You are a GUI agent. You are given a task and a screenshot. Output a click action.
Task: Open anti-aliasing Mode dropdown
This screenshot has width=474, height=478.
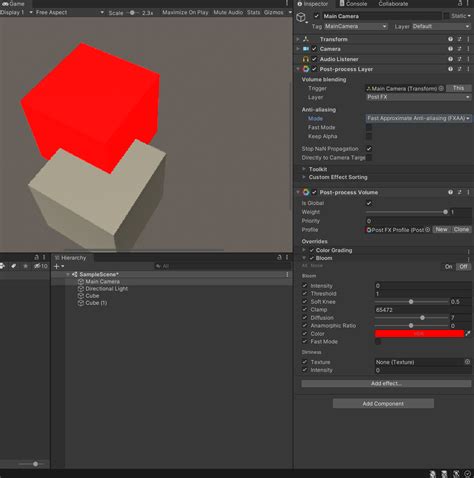tap(418, 118)
